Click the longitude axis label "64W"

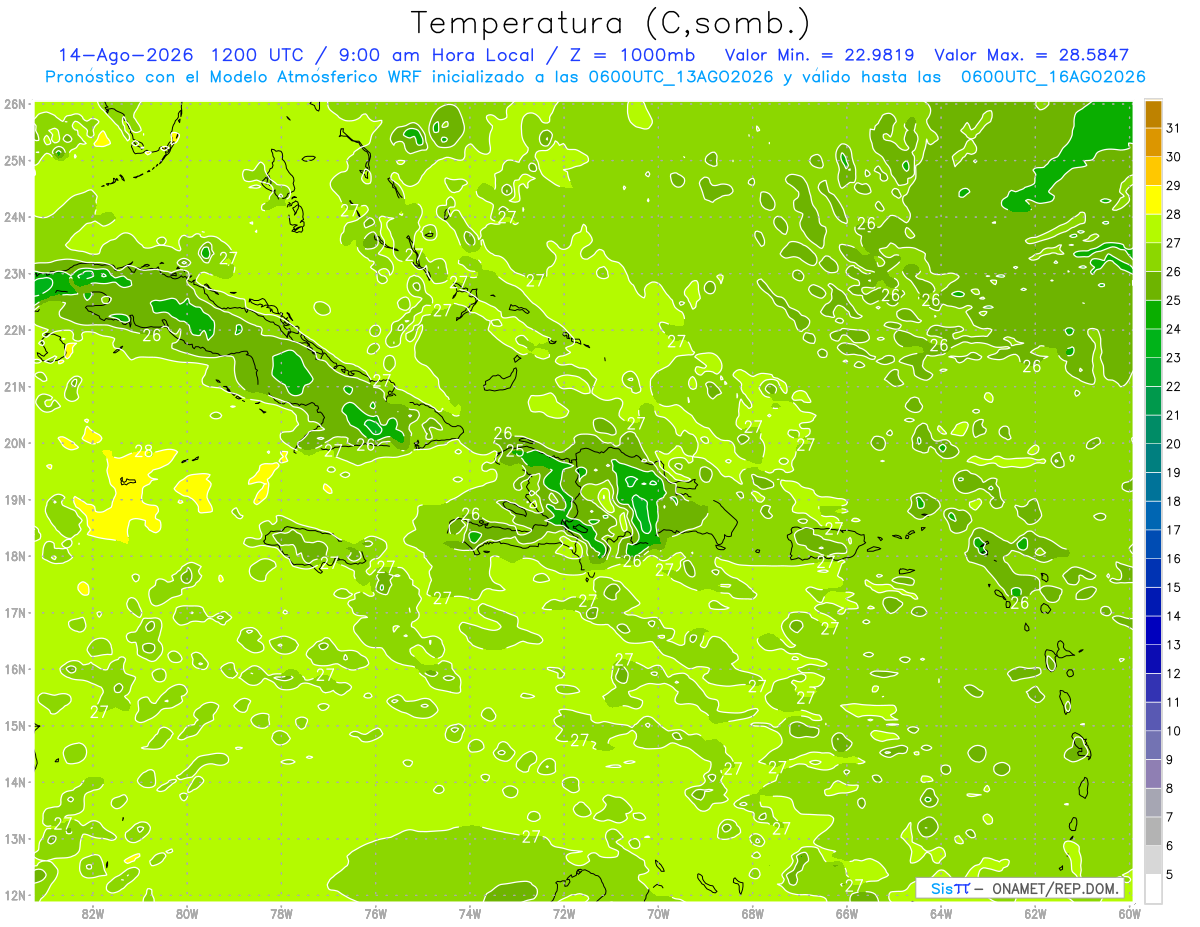coord(941,913)
